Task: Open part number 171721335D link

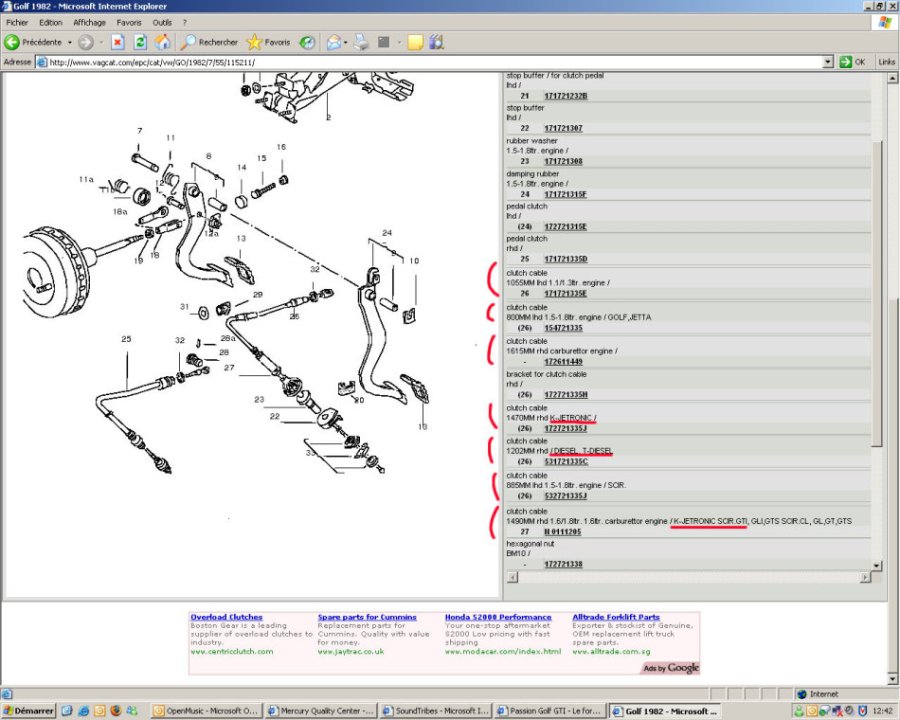Action: click(x=565, y=259)
